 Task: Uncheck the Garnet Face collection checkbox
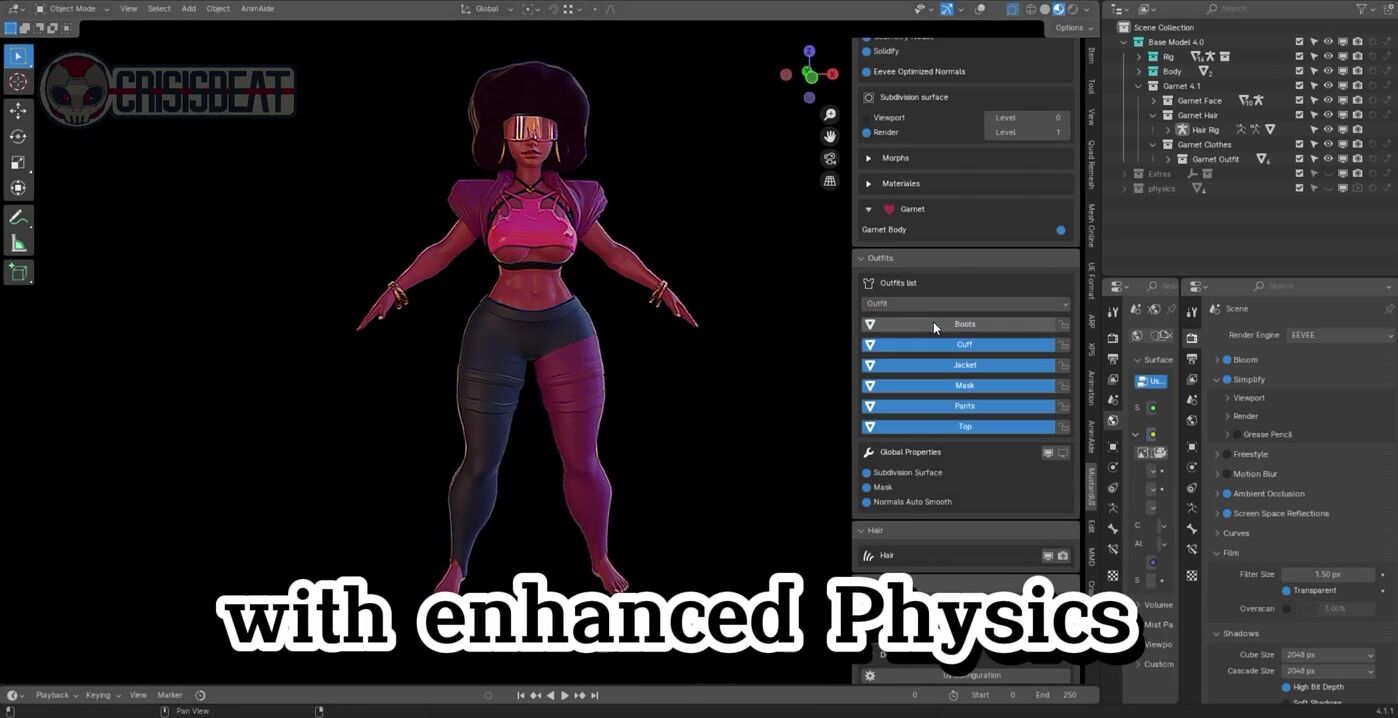(x=1299, y=101)
